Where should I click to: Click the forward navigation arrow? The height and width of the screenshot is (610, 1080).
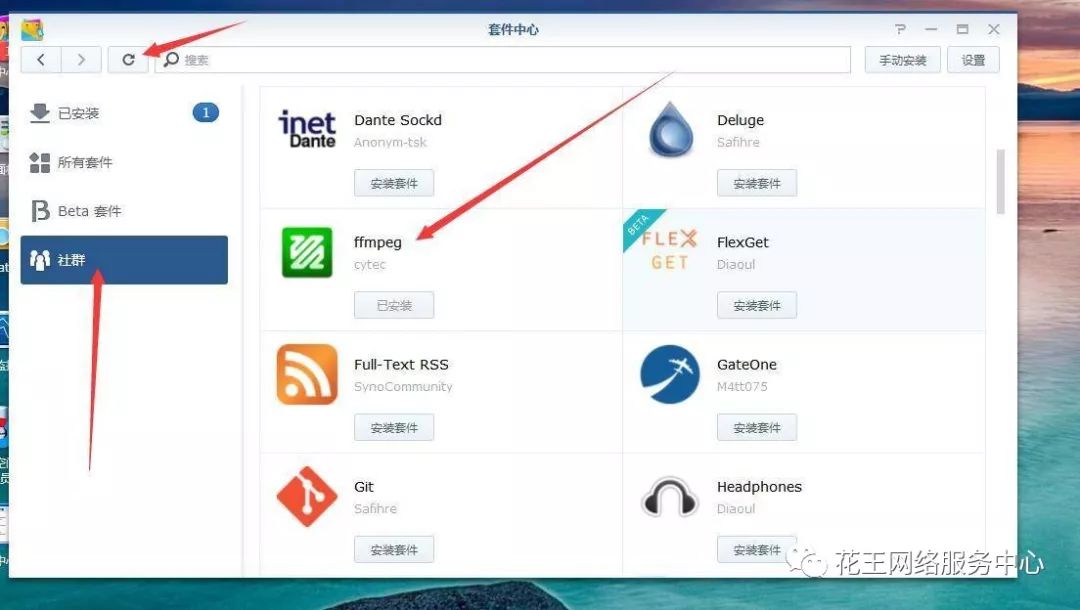pos(82,59)
